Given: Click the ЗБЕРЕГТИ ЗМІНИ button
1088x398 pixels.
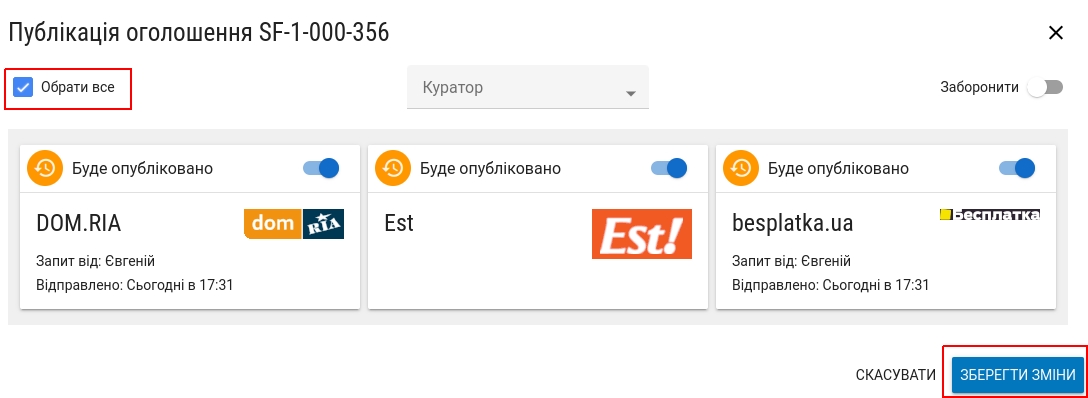Looking at the screenshot, I should (x=1018, y=375).
